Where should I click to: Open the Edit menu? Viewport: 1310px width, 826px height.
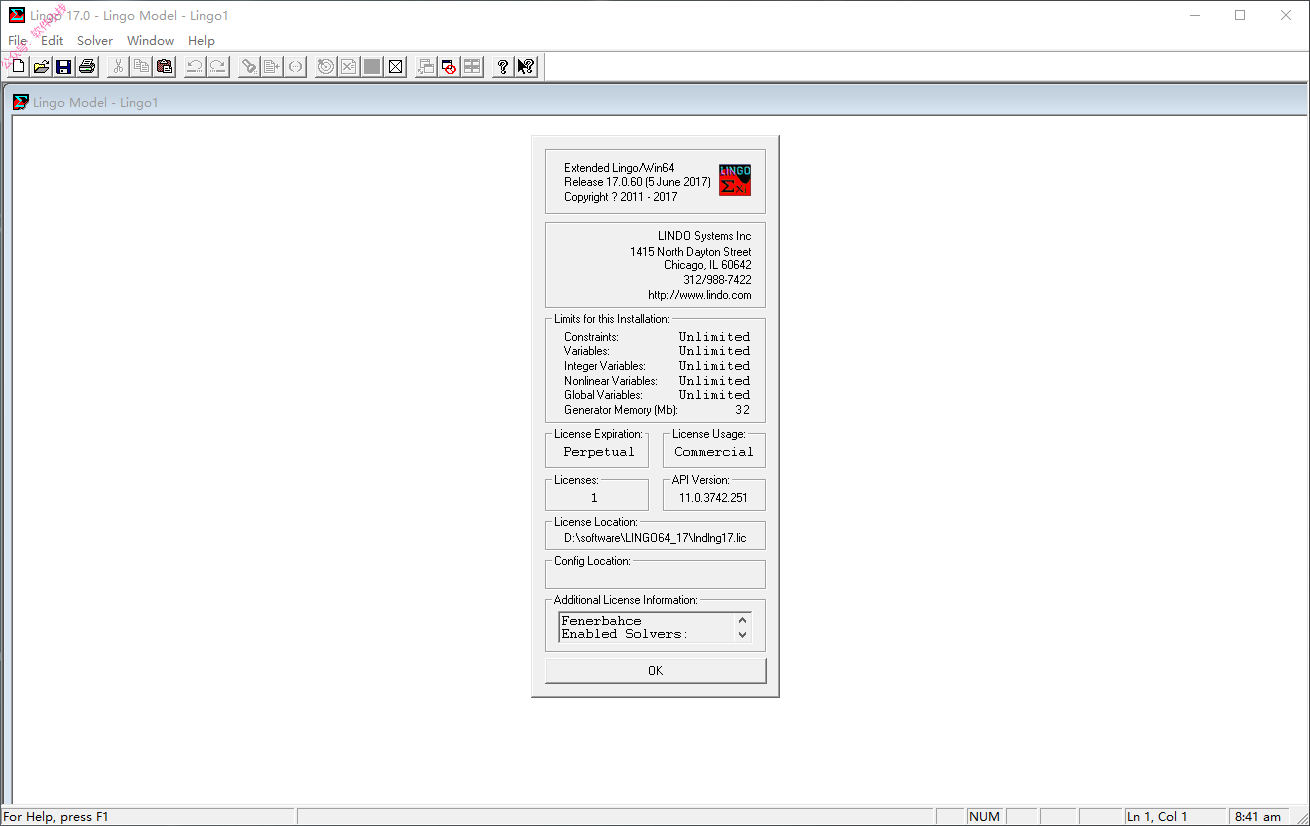(x=52, y=41)
